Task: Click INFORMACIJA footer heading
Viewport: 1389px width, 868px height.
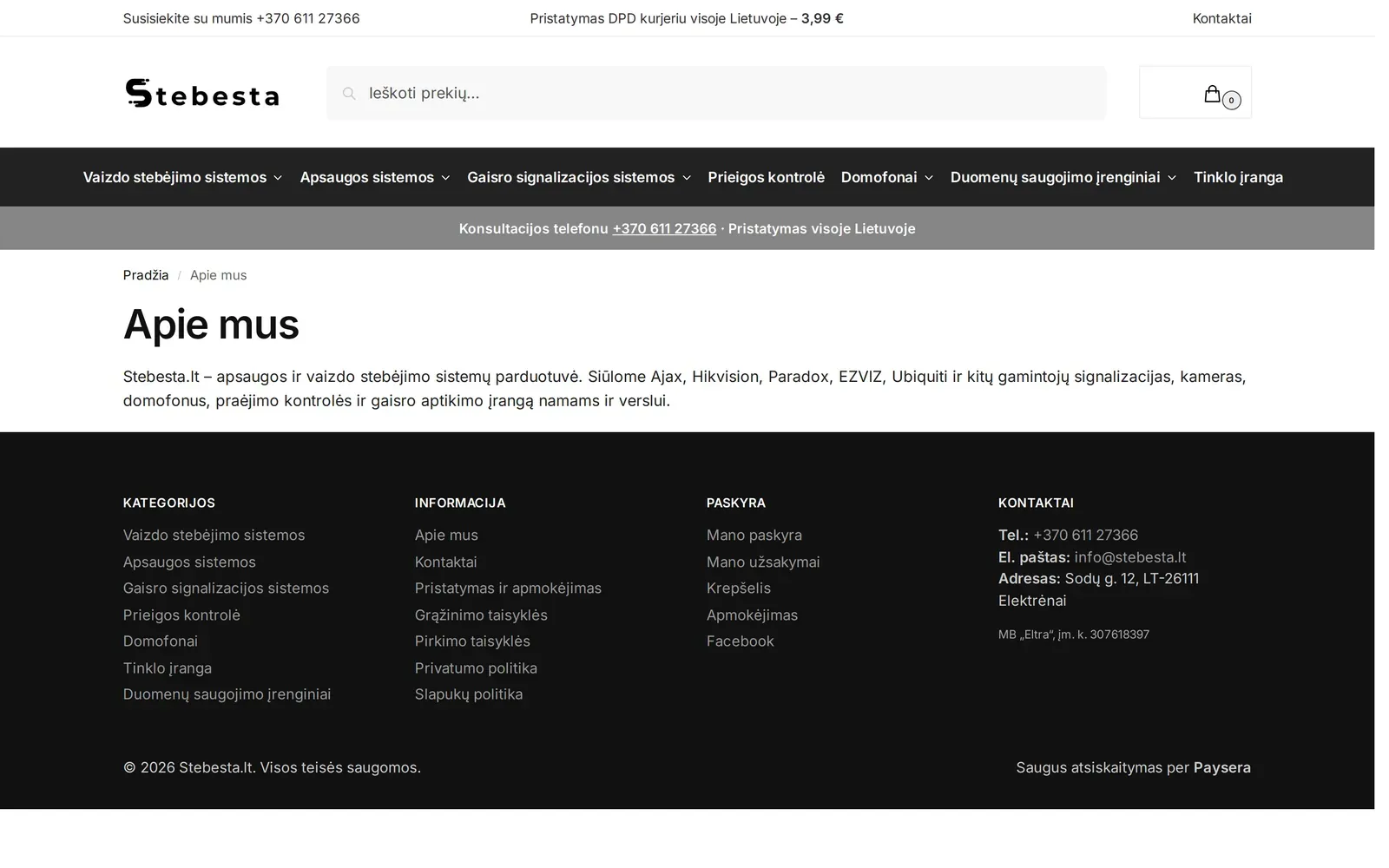Action: [460, 503]
